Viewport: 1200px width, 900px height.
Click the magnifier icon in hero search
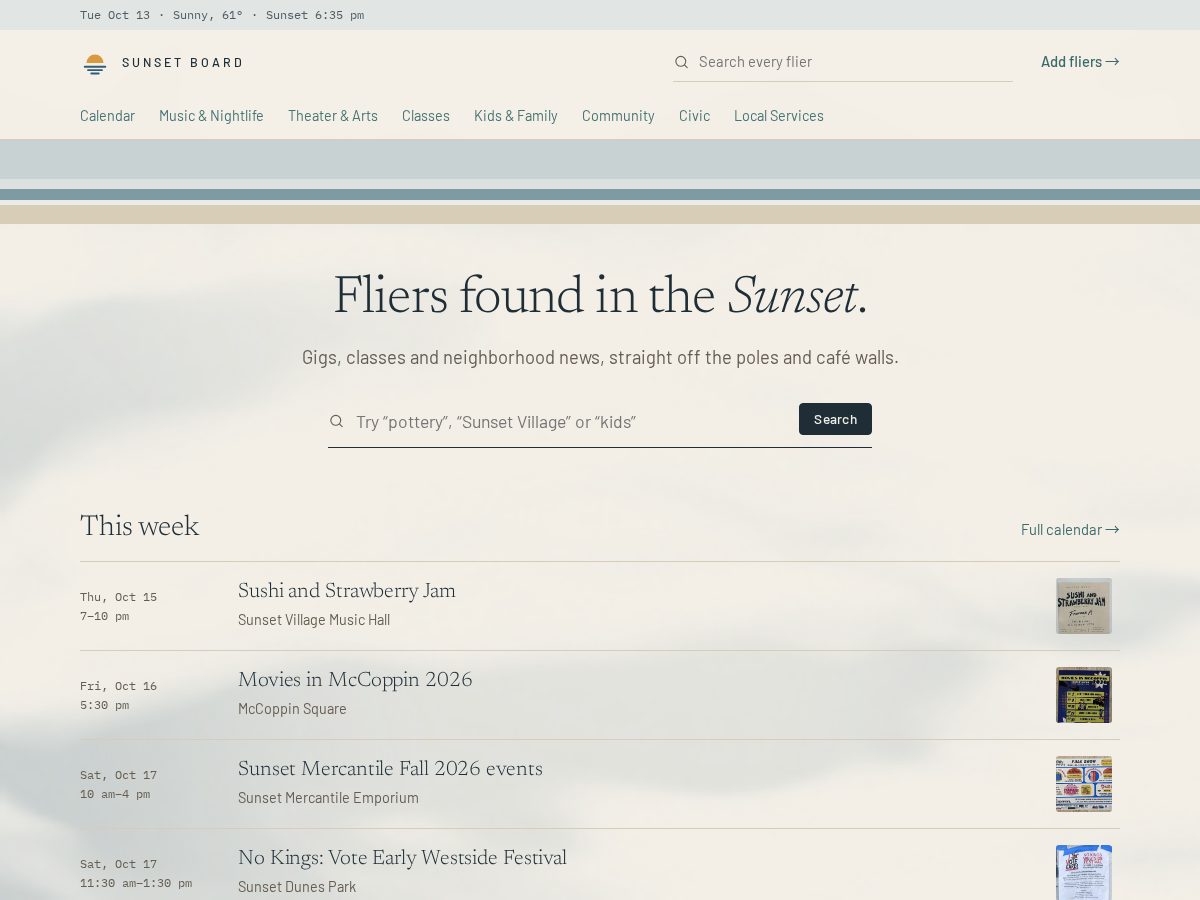pyautogui.click(x=336, y=421)
